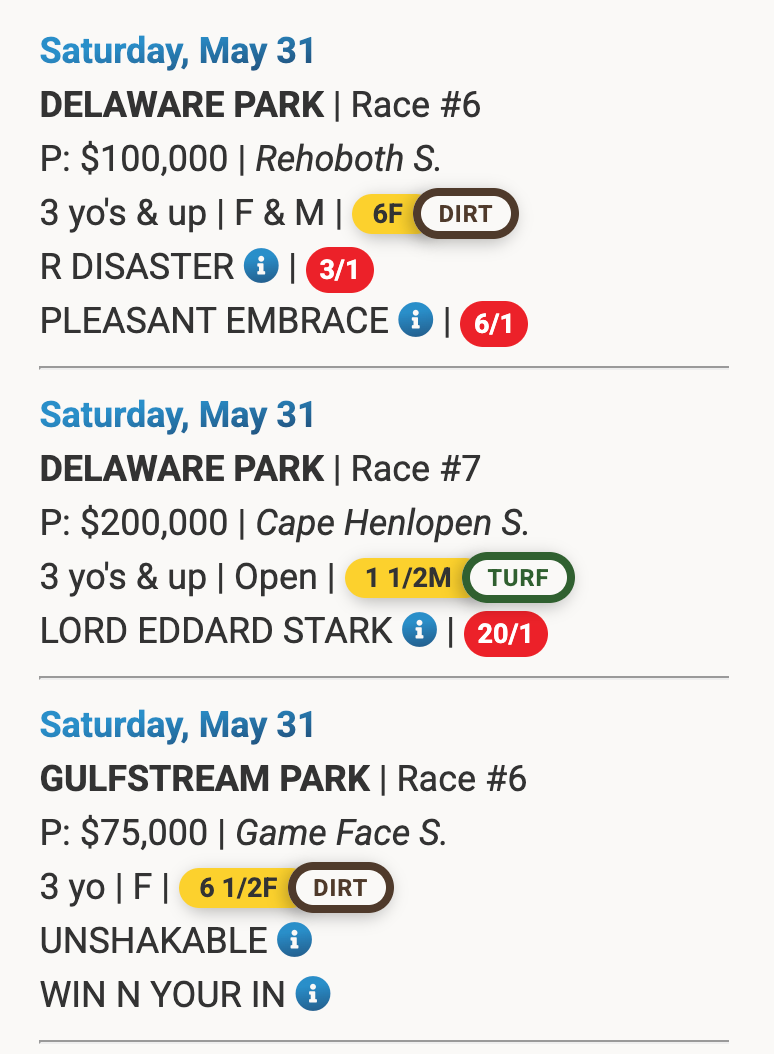Click info icon for LORD EDDARD STARK

click(420, 629)
